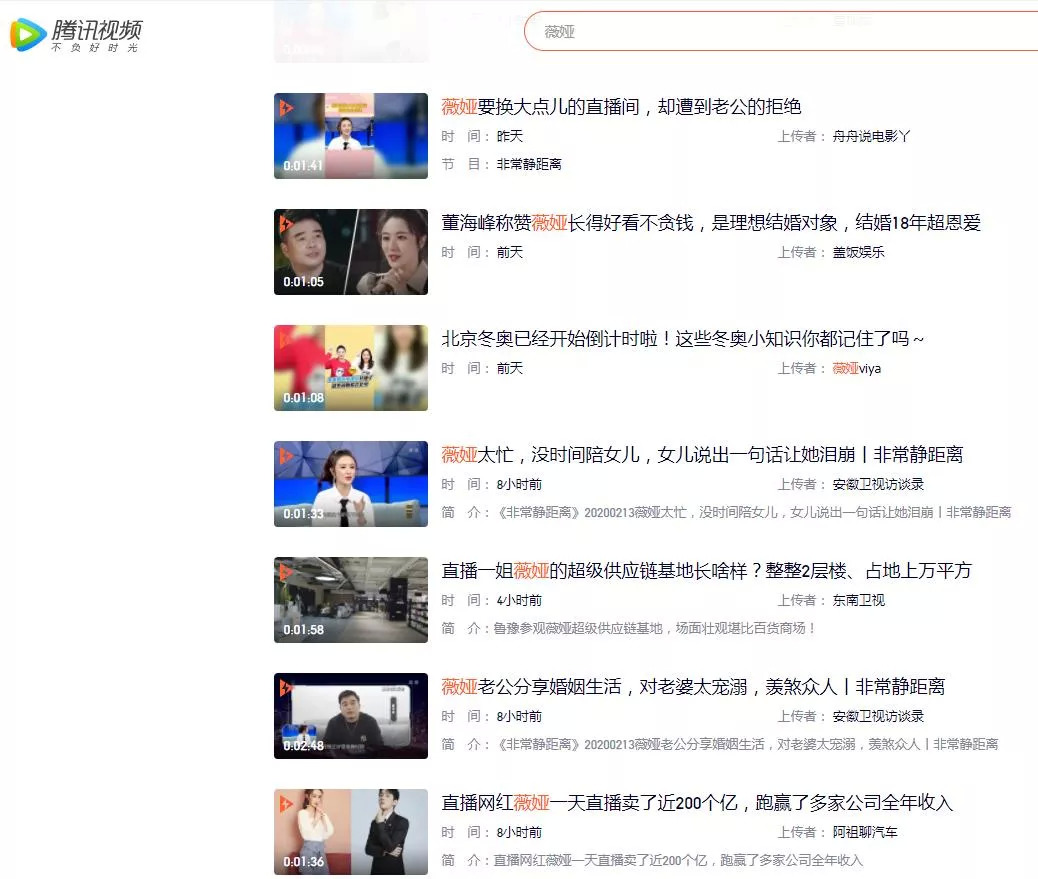Open video title 薇娅要换大点儿的直播间

[x=621, y=107]
